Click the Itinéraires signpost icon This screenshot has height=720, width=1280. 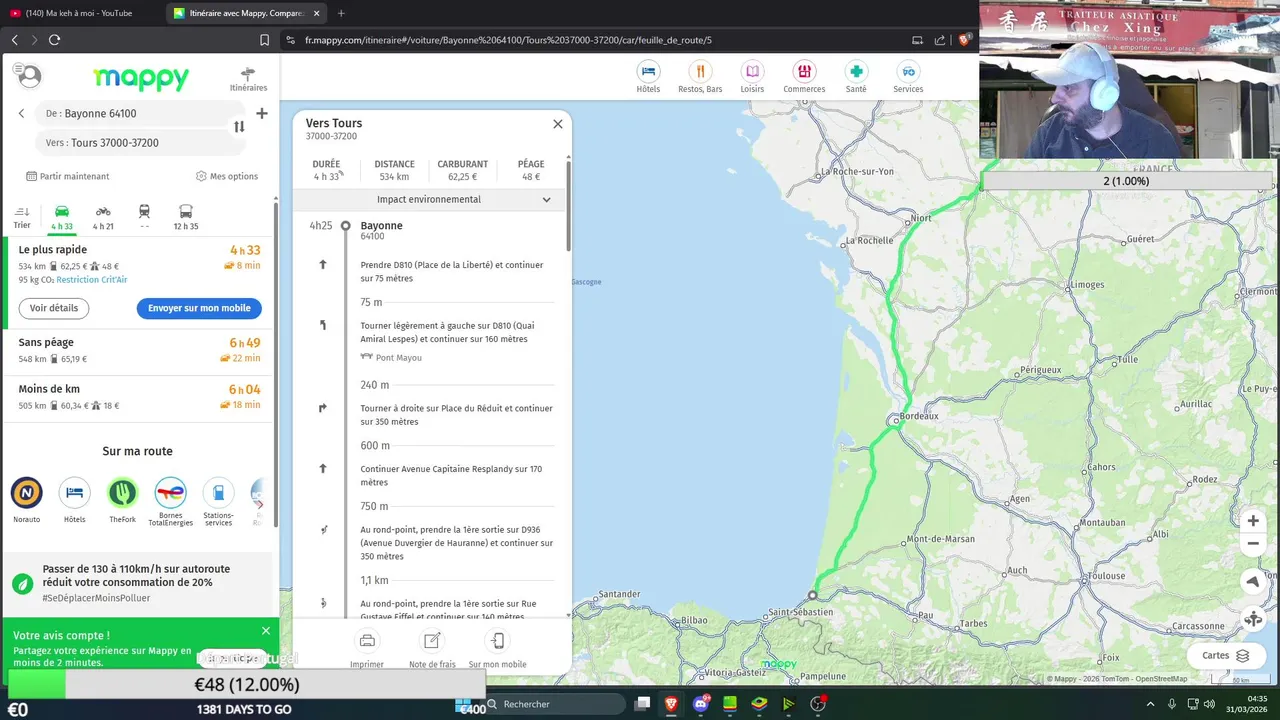(248, 79)
